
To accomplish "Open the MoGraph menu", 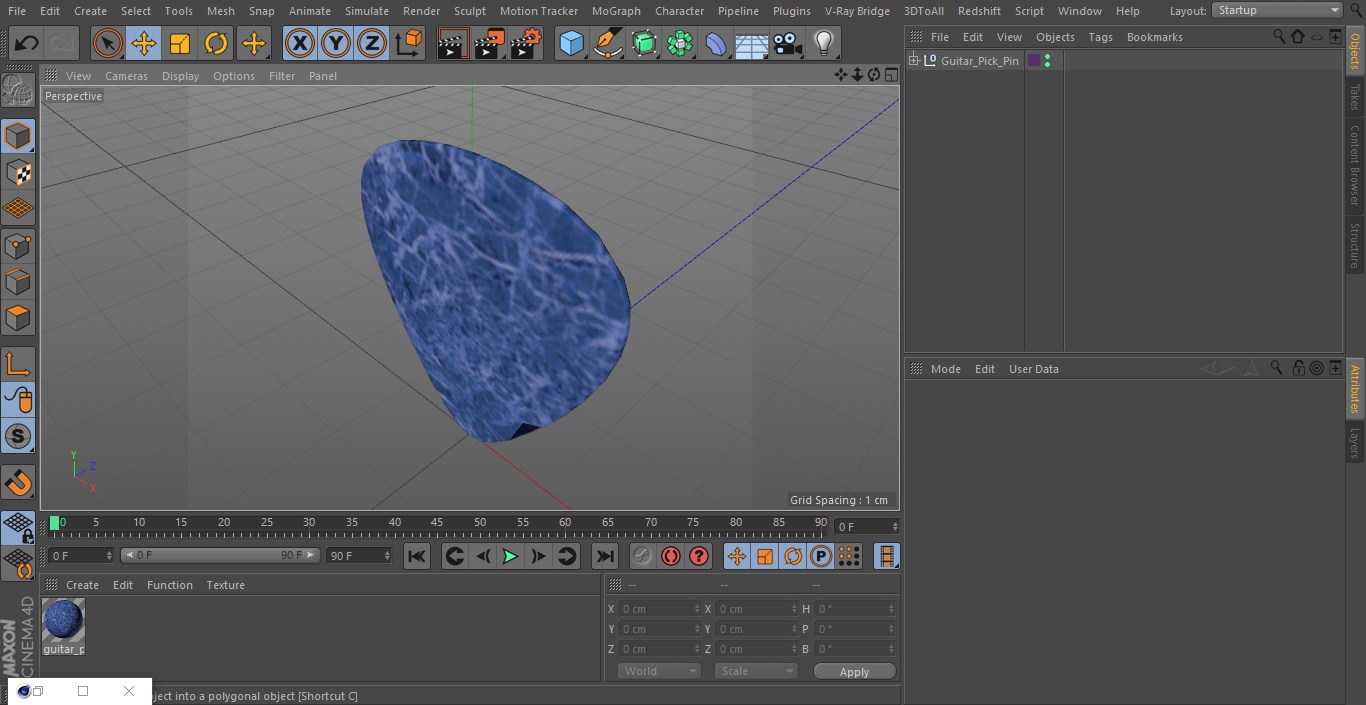I will click(x=616, y=11).
